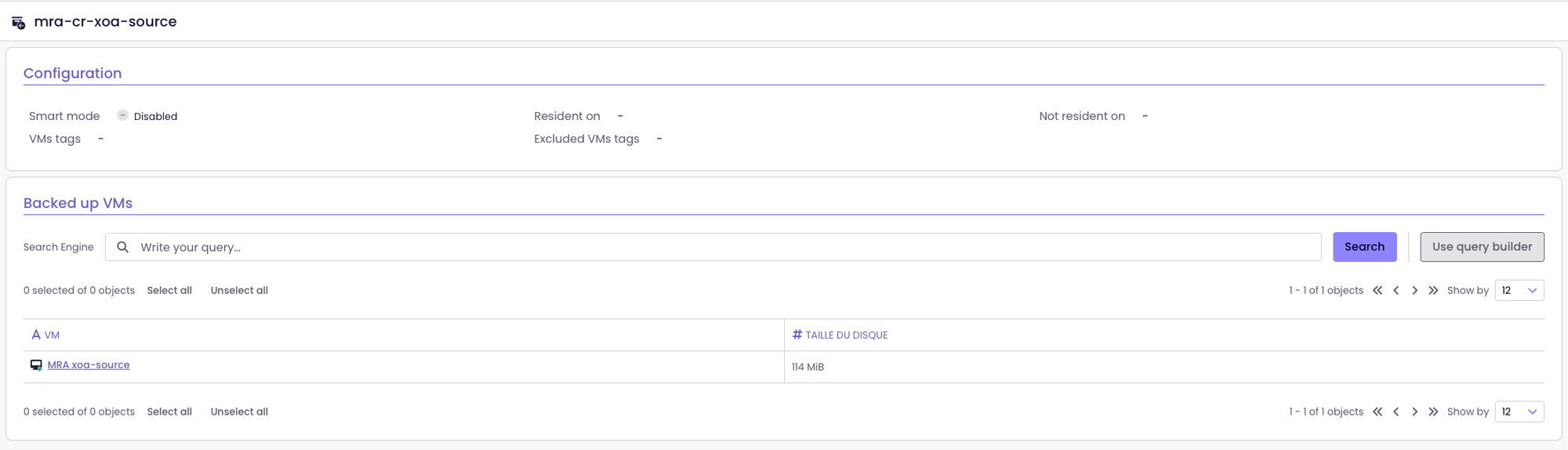Jump to last page in top pagination
The image size is (1568, 450).
point(1433,290)
